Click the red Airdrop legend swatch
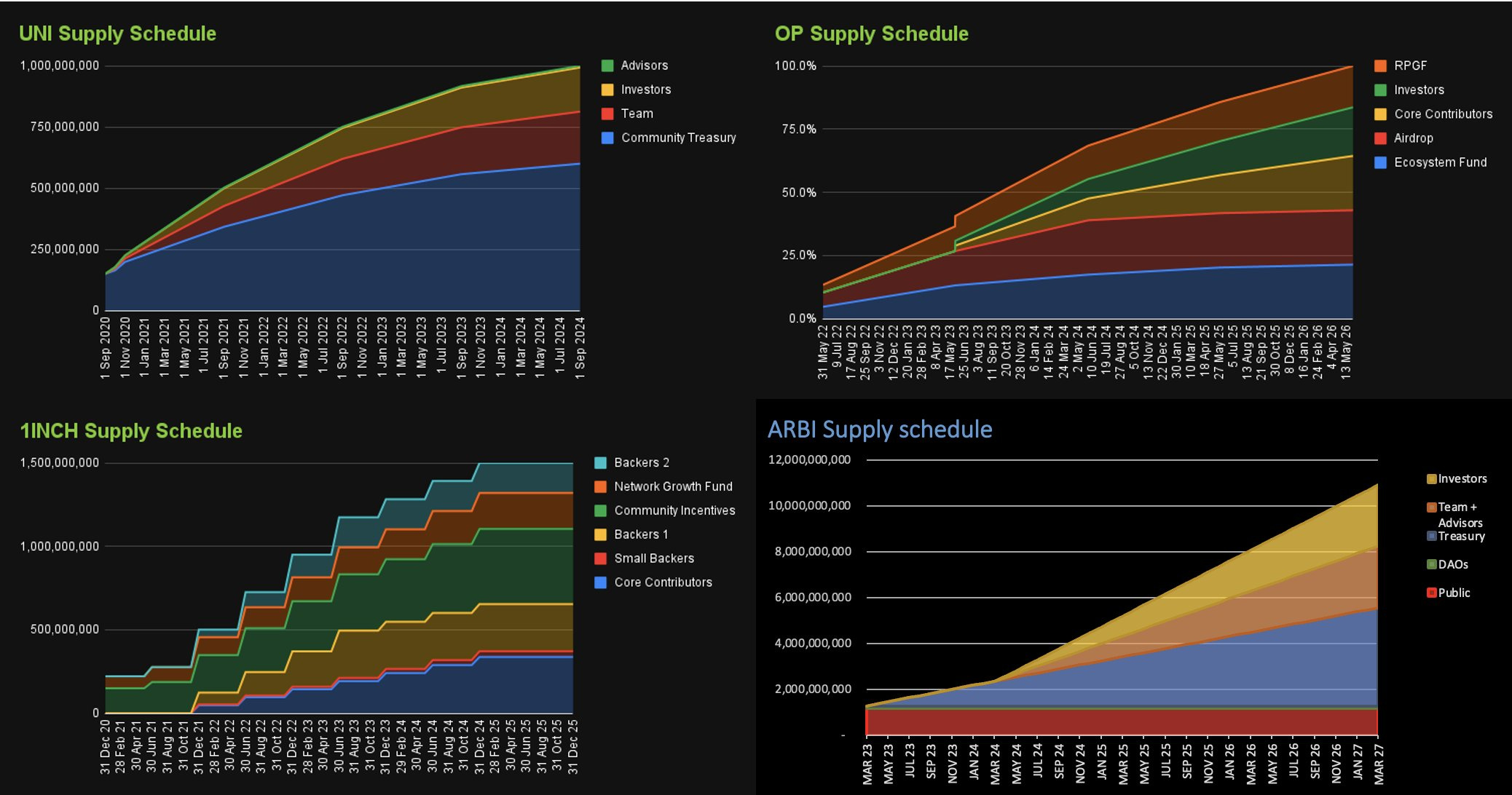 (x=1380, y=138)
